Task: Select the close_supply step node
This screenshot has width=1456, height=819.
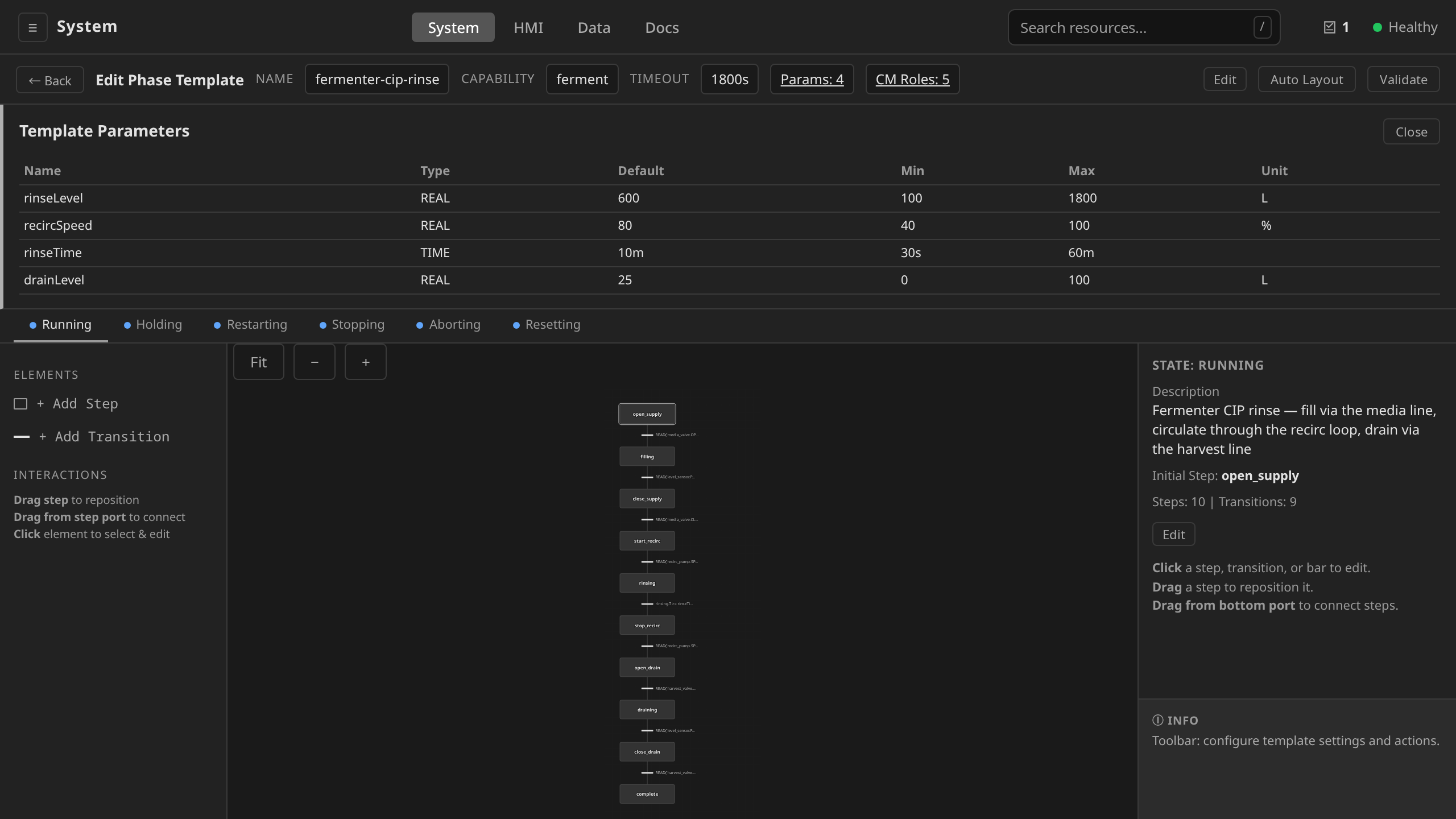Action: click(x=647, y=499)
